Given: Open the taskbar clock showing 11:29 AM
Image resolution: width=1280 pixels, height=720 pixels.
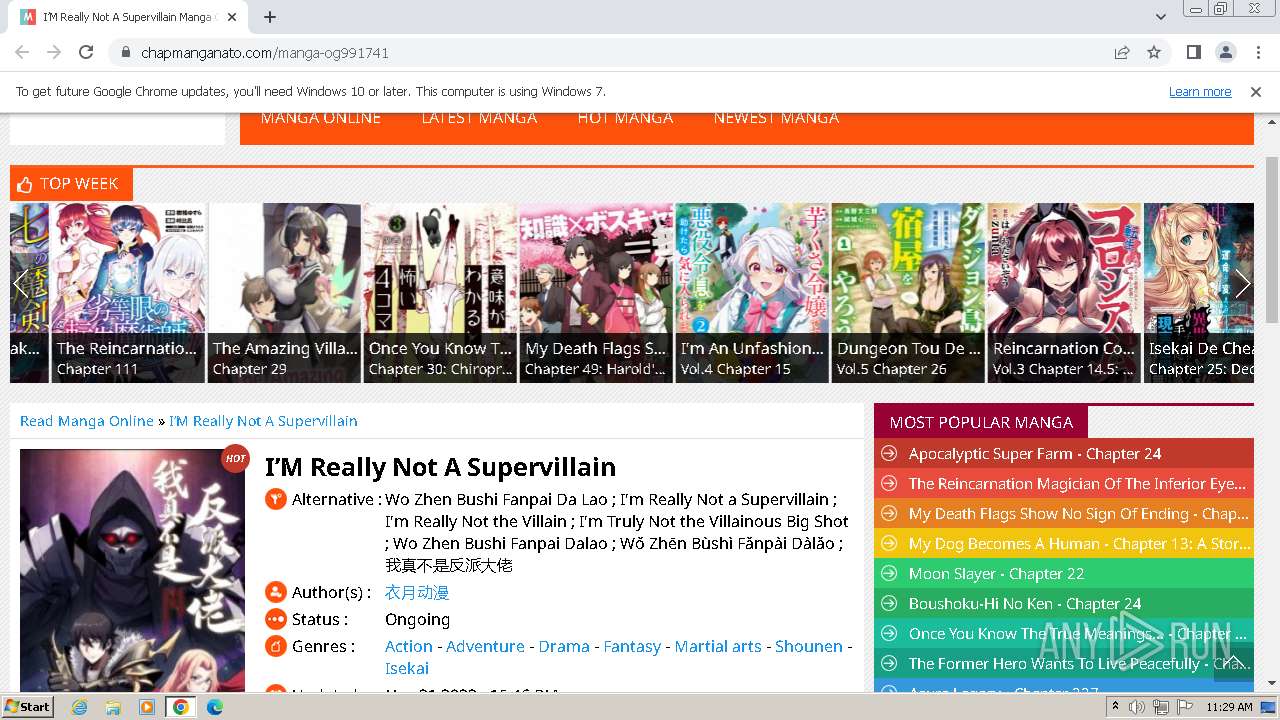Looking at the screenshot, I should (1229, 707).
